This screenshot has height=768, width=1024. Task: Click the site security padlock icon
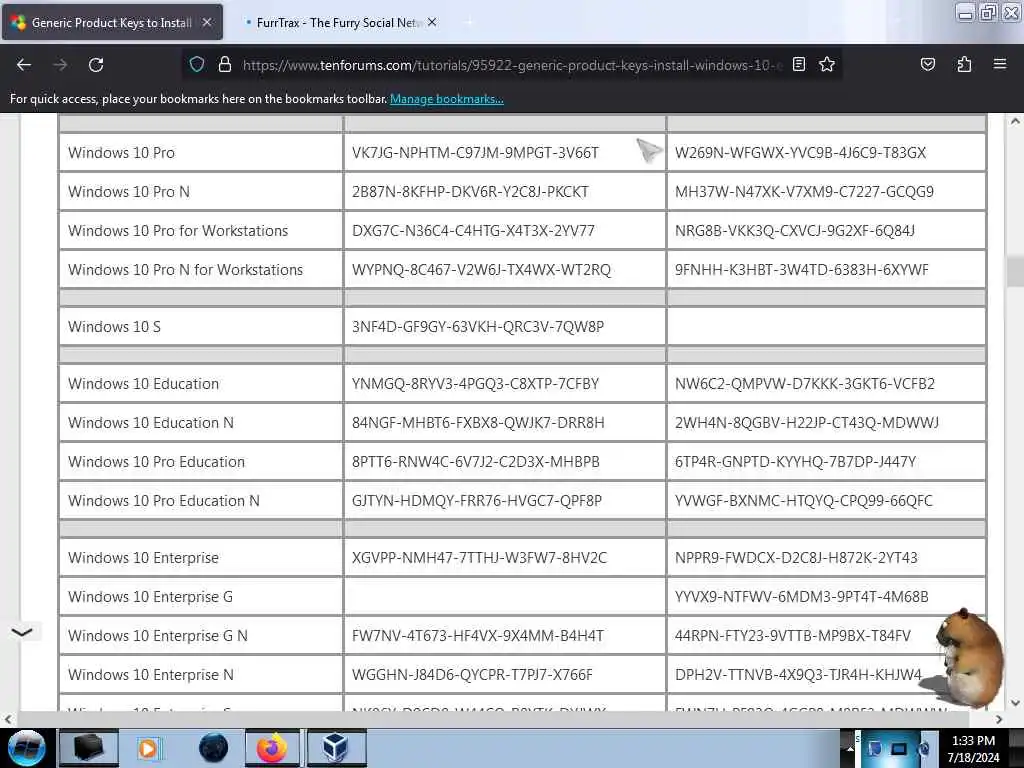[225, 65]
